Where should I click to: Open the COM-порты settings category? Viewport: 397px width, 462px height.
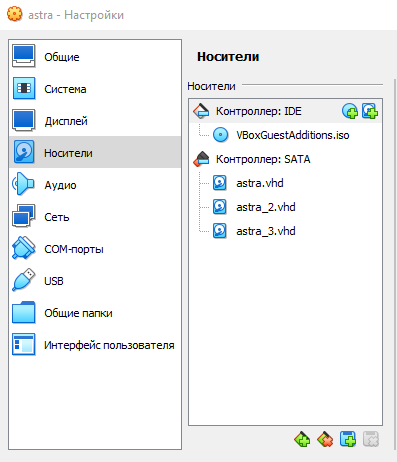[x=95, y=249]
